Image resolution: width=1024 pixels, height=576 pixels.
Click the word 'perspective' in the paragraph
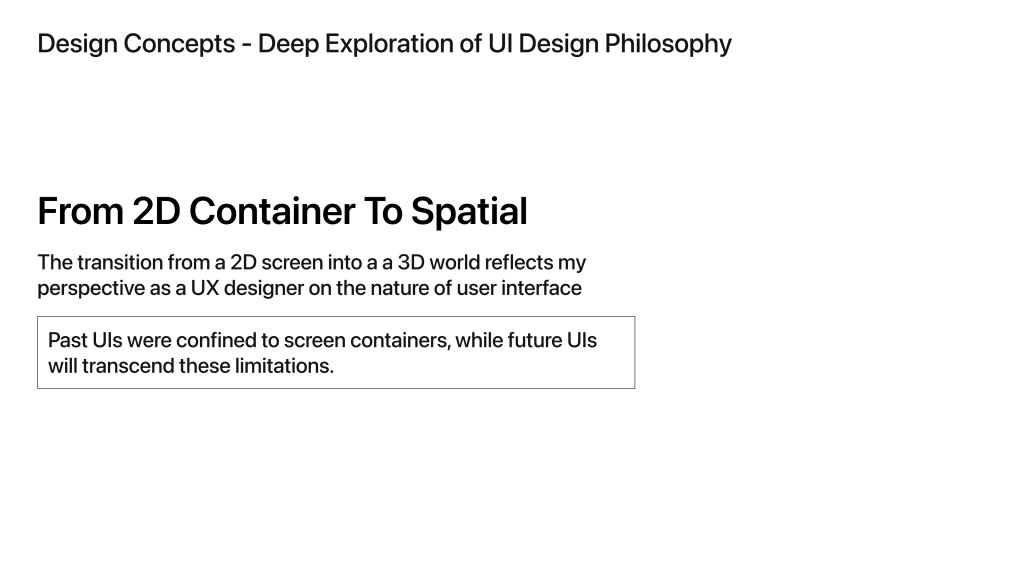tap(91, 288)
